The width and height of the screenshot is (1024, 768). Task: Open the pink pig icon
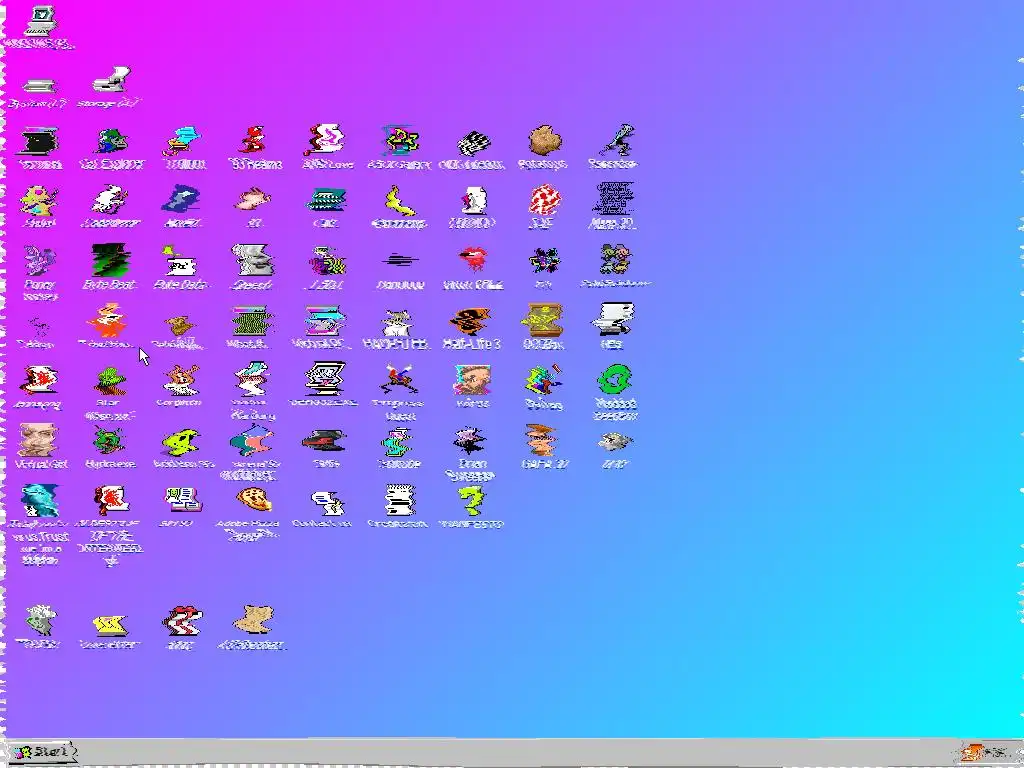pyautogui.click(x=253, y=199)
